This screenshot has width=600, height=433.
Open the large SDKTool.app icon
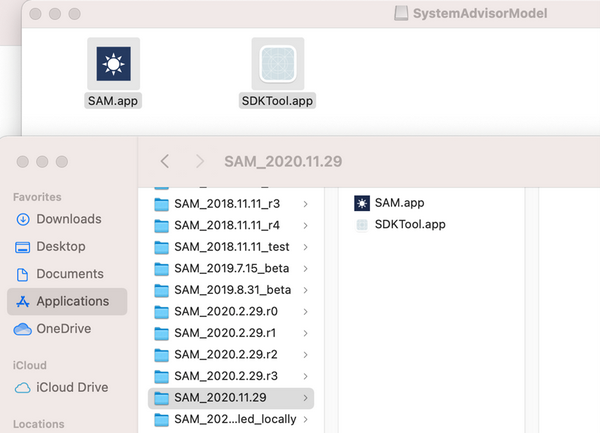[277, 65]
